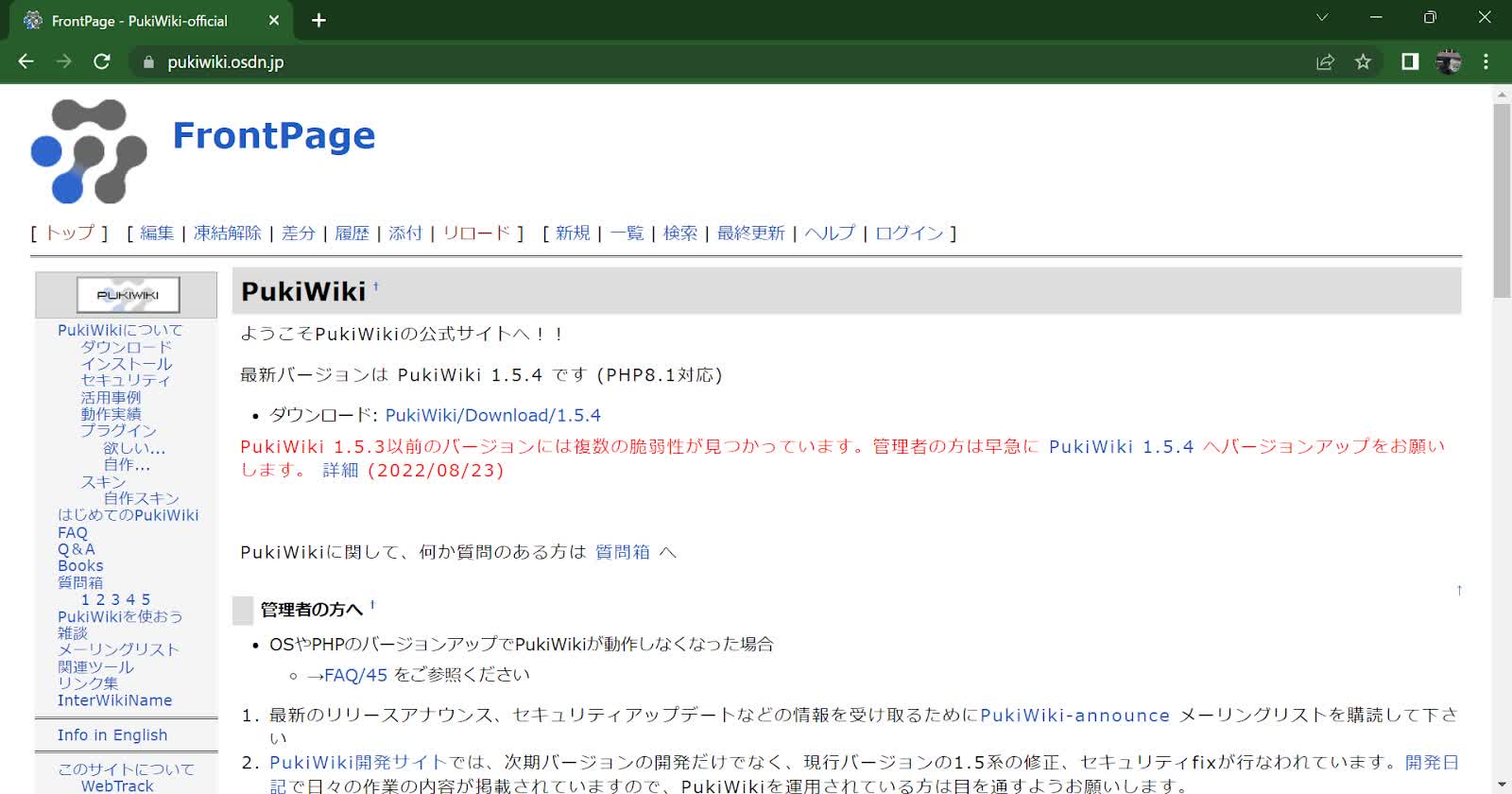This screenshot has width=1512, height=794.
Task: Open a new tab with plus icon
Action: 318,20
